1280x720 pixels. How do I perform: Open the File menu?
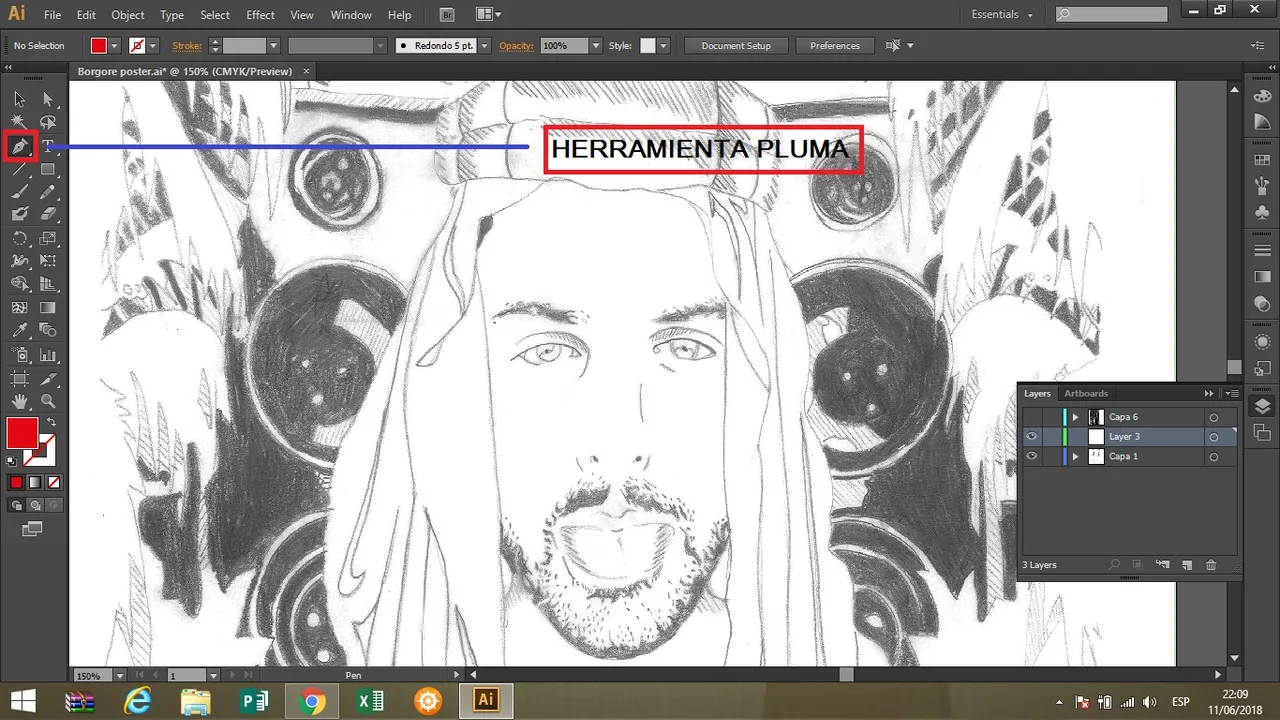point(52,15)
